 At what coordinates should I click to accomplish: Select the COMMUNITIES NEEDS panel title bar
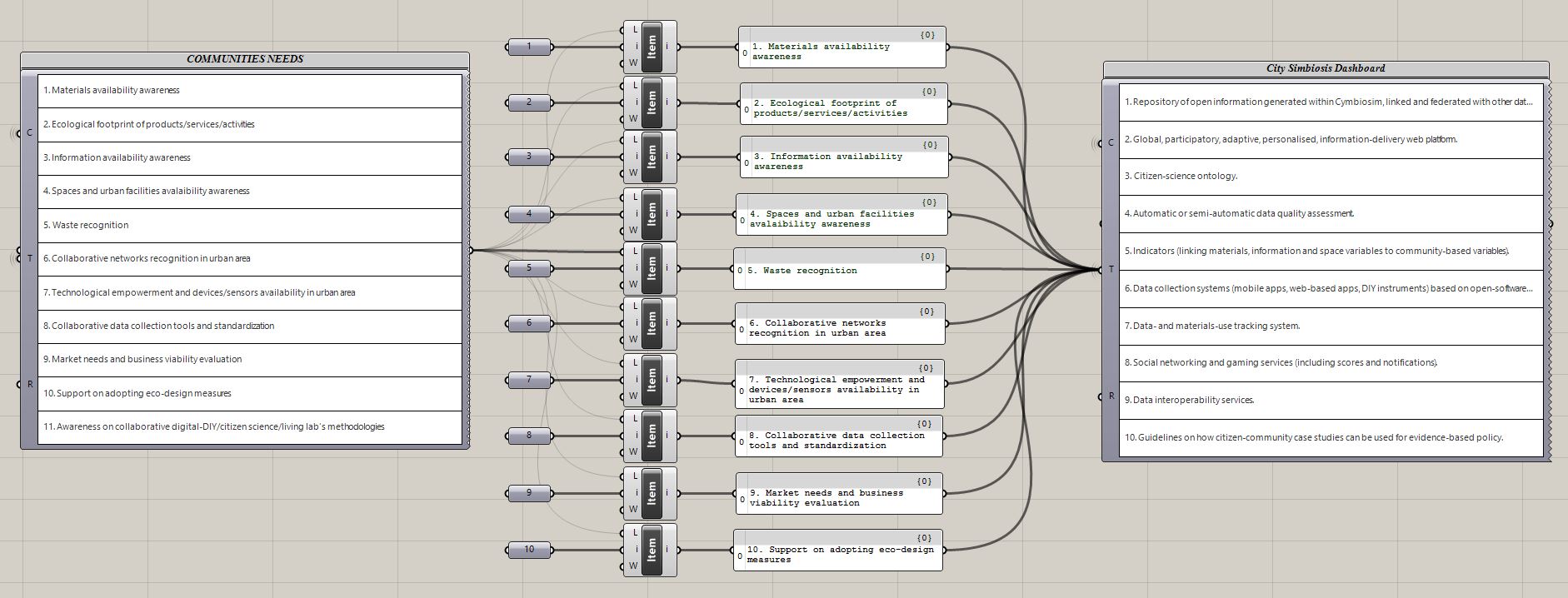pyautogui.click(x=245, y=60)
